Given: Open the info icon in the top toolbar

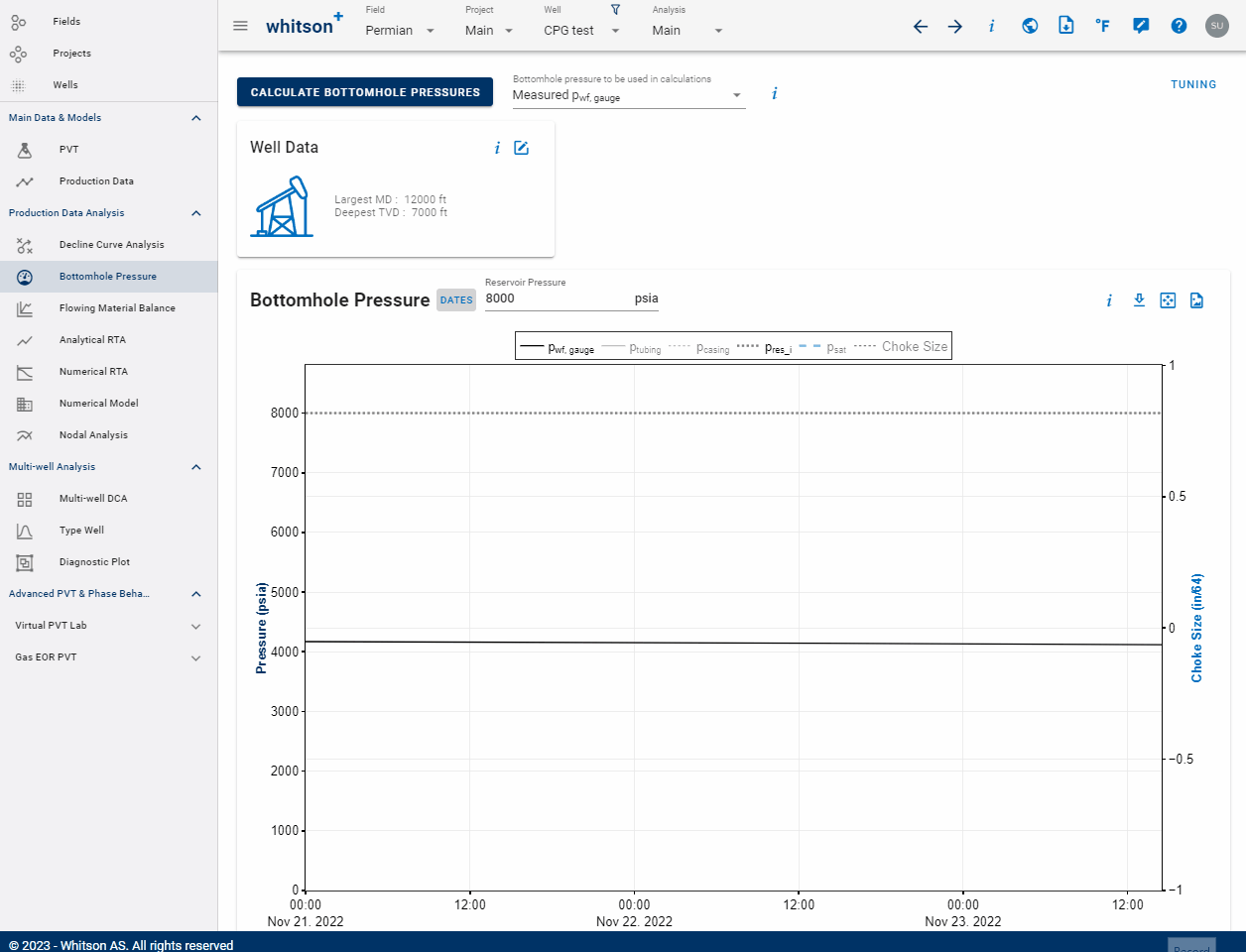Looking at the screenshot, I should point(991,27).
